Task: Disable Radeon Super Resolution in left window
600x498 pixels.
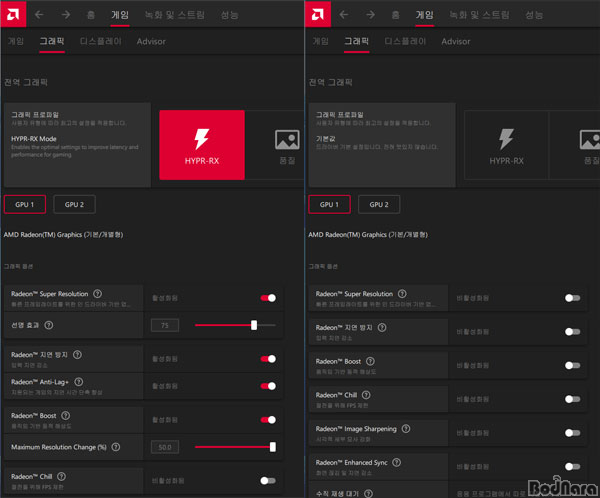Action: (268, 298)
